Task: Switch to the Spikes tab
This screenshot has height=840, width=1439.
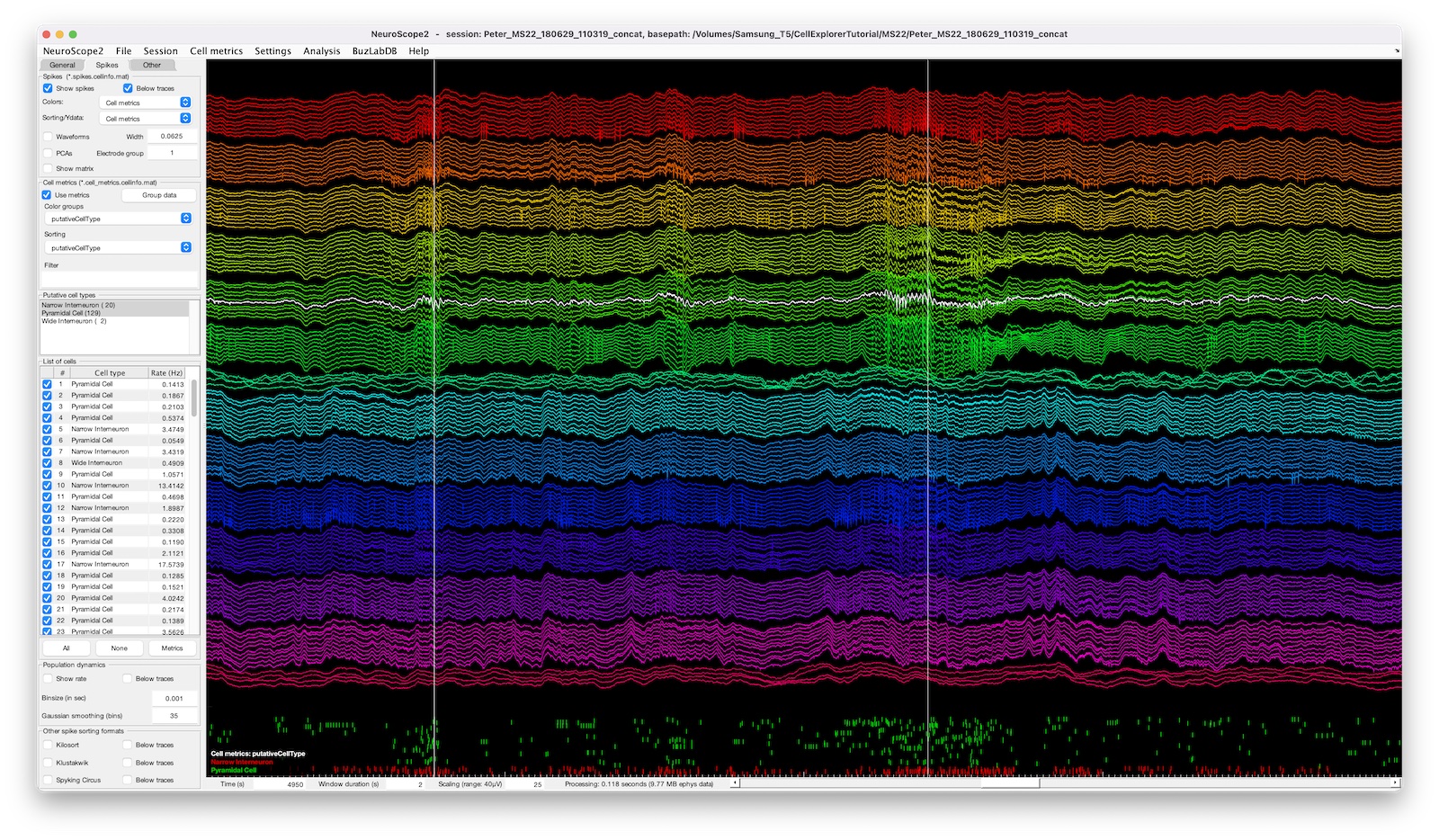Action: click(x=107, y=65)
